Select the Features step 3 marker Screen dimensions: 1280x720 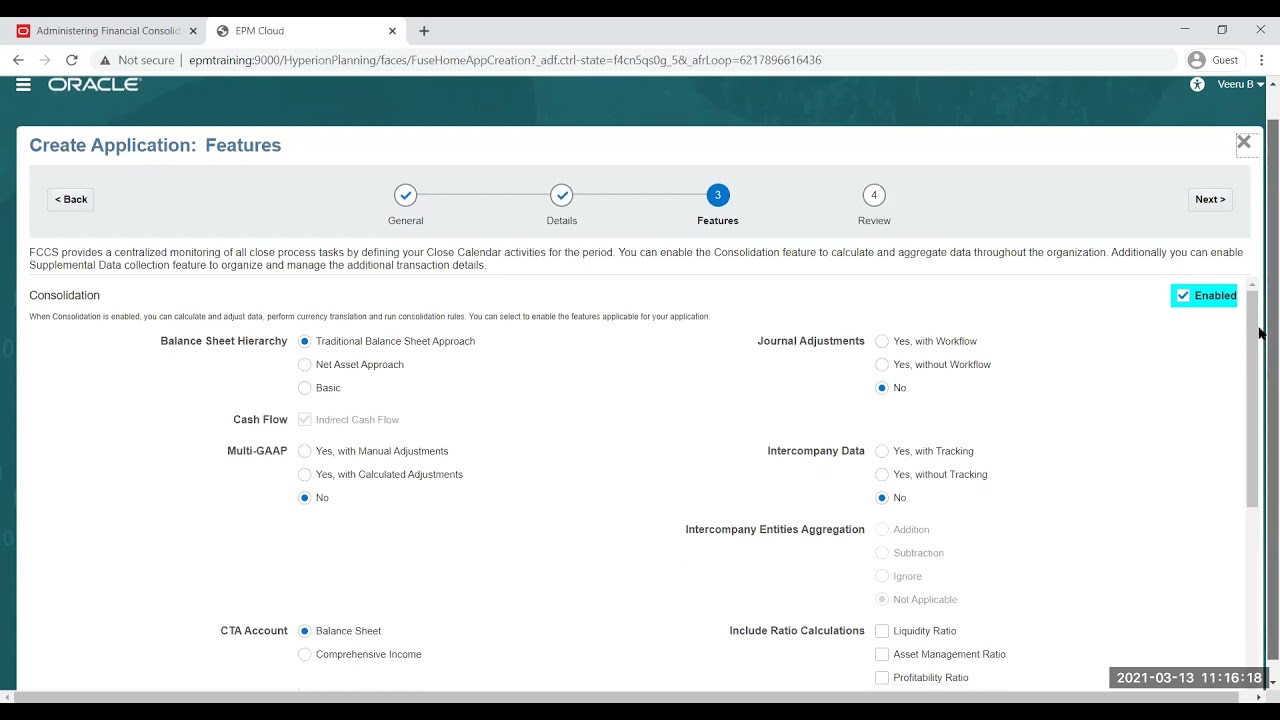click(717, 195)
